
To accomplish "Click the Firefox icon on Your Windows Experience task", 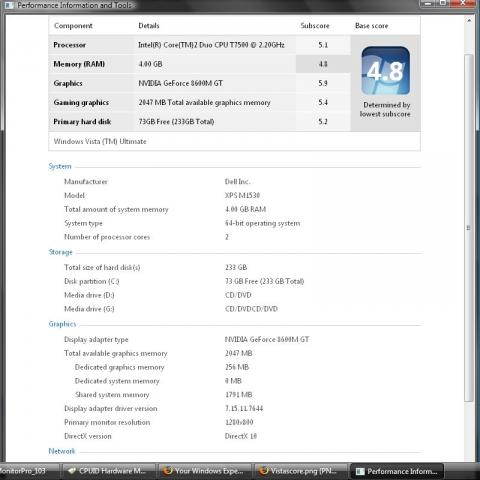I will tap(168, 470).
